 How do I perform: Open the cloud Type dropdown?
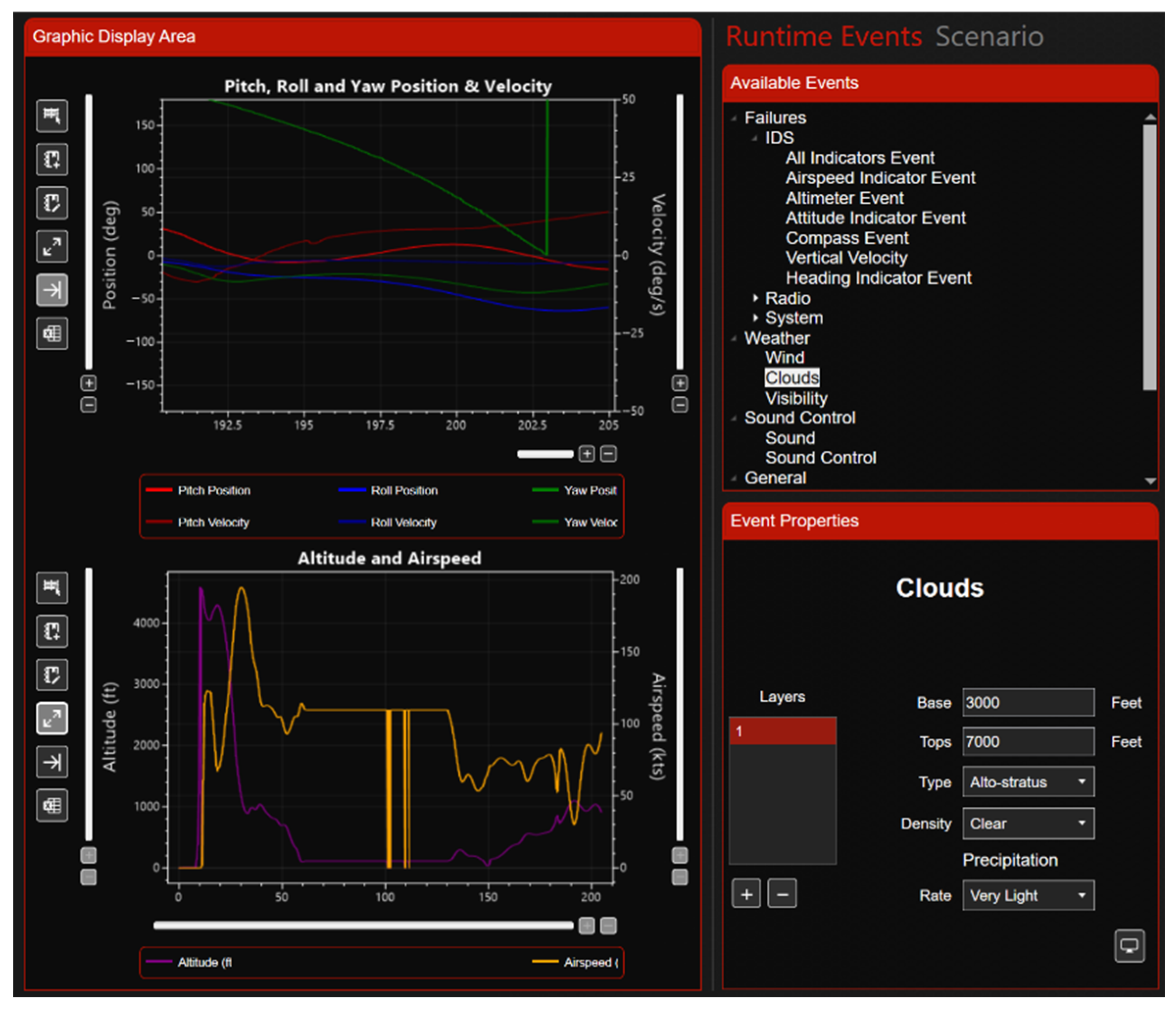[x=1028, y=782]
